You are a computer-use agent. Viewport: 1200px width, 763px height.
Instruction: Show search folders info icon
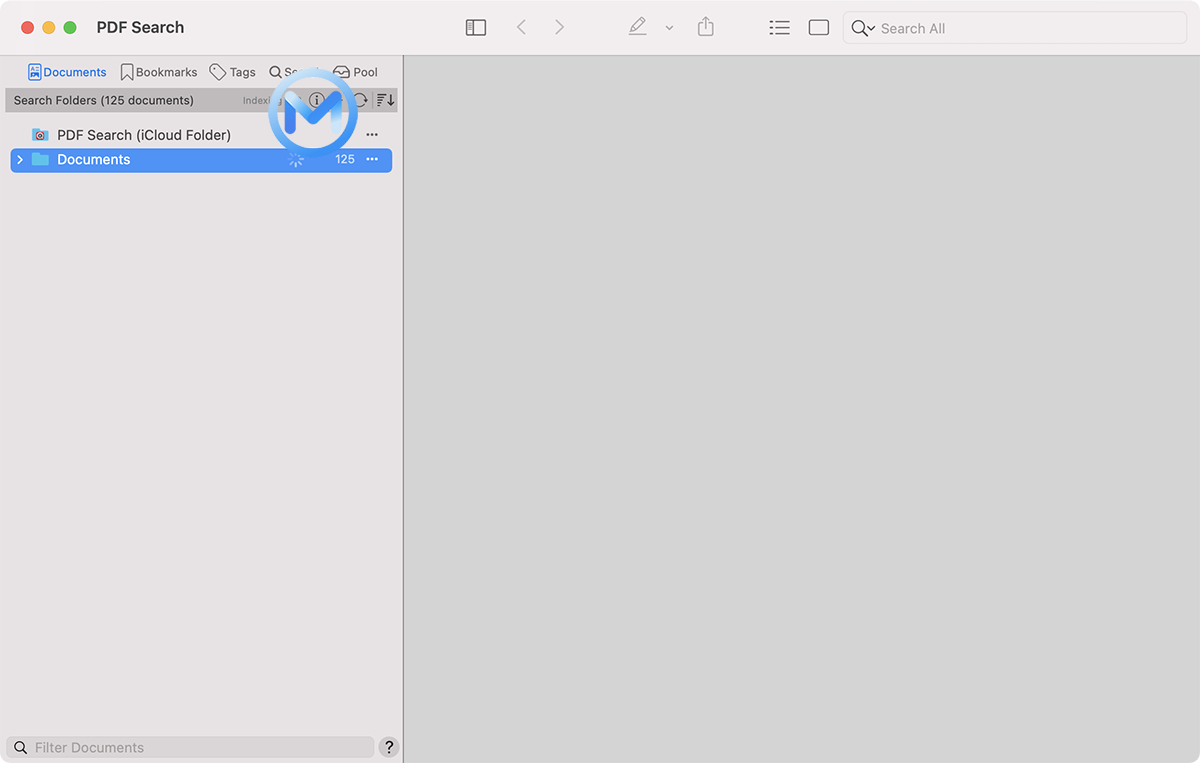pyautogui.click(x=316, y=100)
